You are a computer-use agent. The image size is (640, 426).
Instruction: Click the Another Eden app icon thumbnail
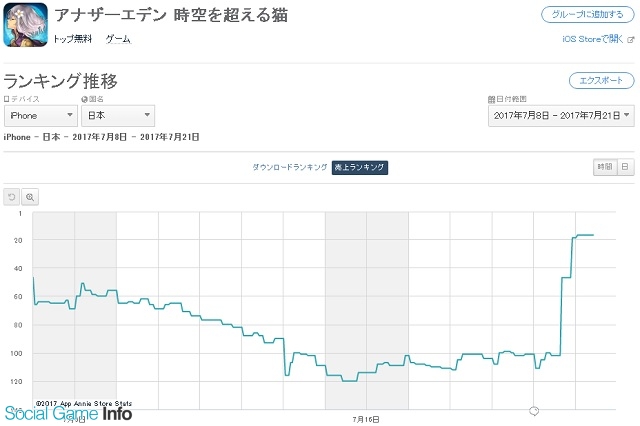(x=25, y=25)
